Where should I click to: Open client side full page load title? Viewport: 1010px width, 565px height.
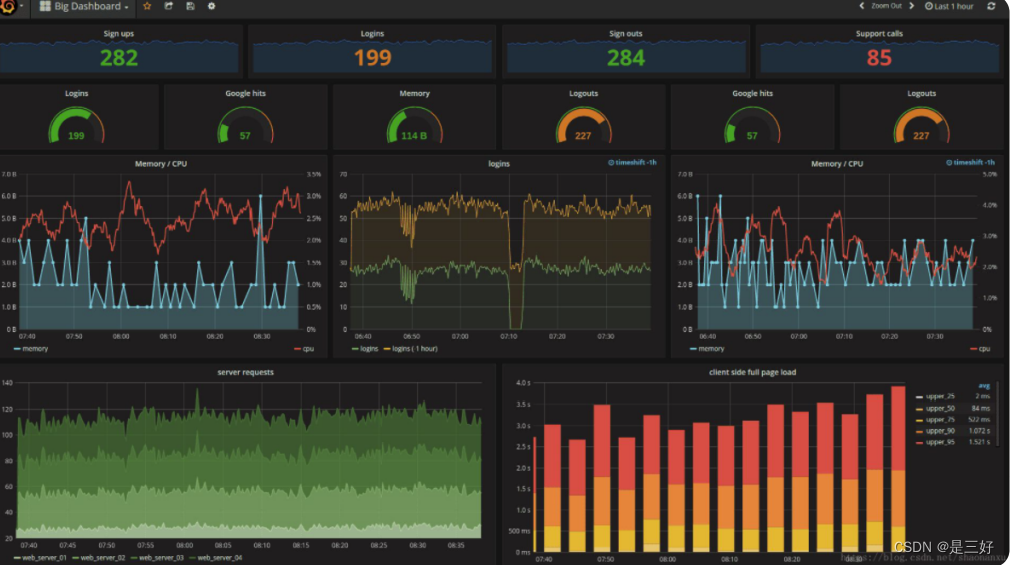[752, 372]
